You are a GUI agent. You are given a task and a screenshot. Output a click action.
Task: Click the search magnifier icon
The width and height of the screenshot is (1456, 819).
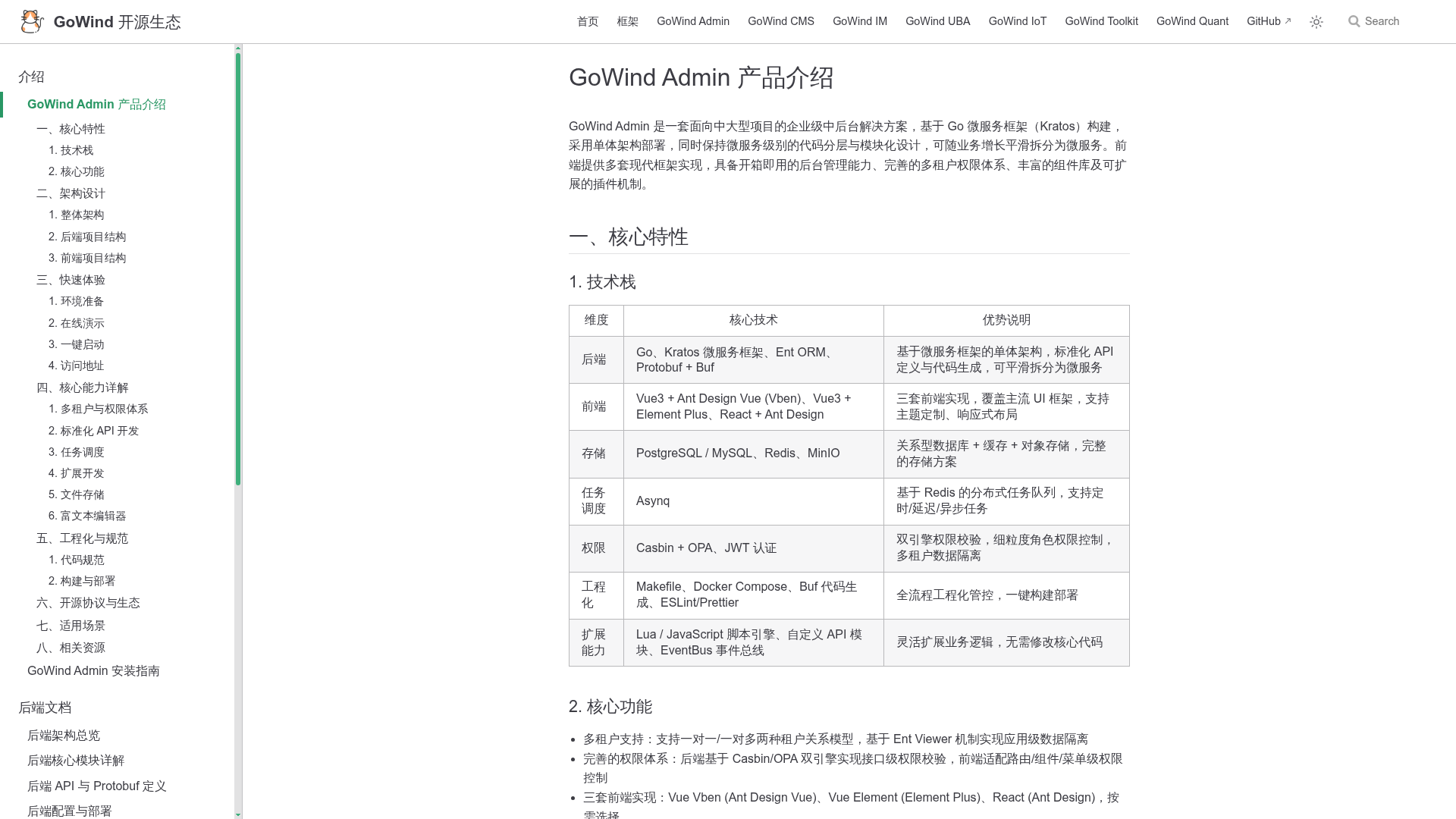(1354, 21)
